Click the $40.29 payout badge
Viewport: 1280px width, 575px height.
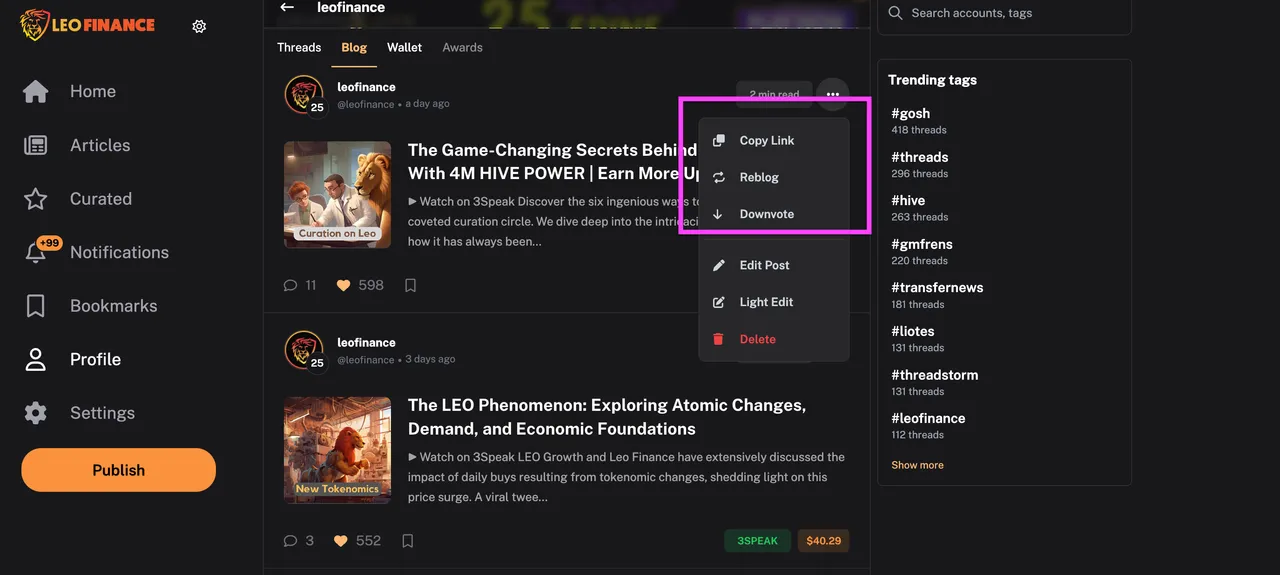[823, 541]
